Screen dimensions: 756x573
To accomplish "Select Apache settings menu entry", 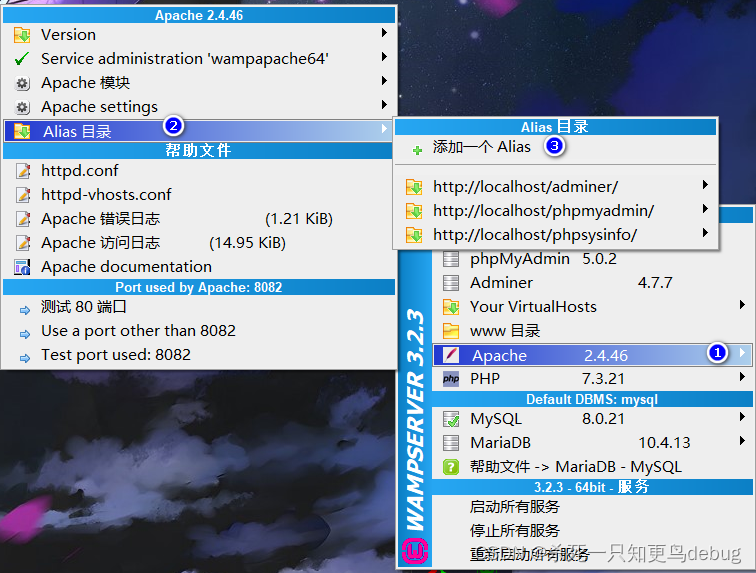I will point(199,107).
